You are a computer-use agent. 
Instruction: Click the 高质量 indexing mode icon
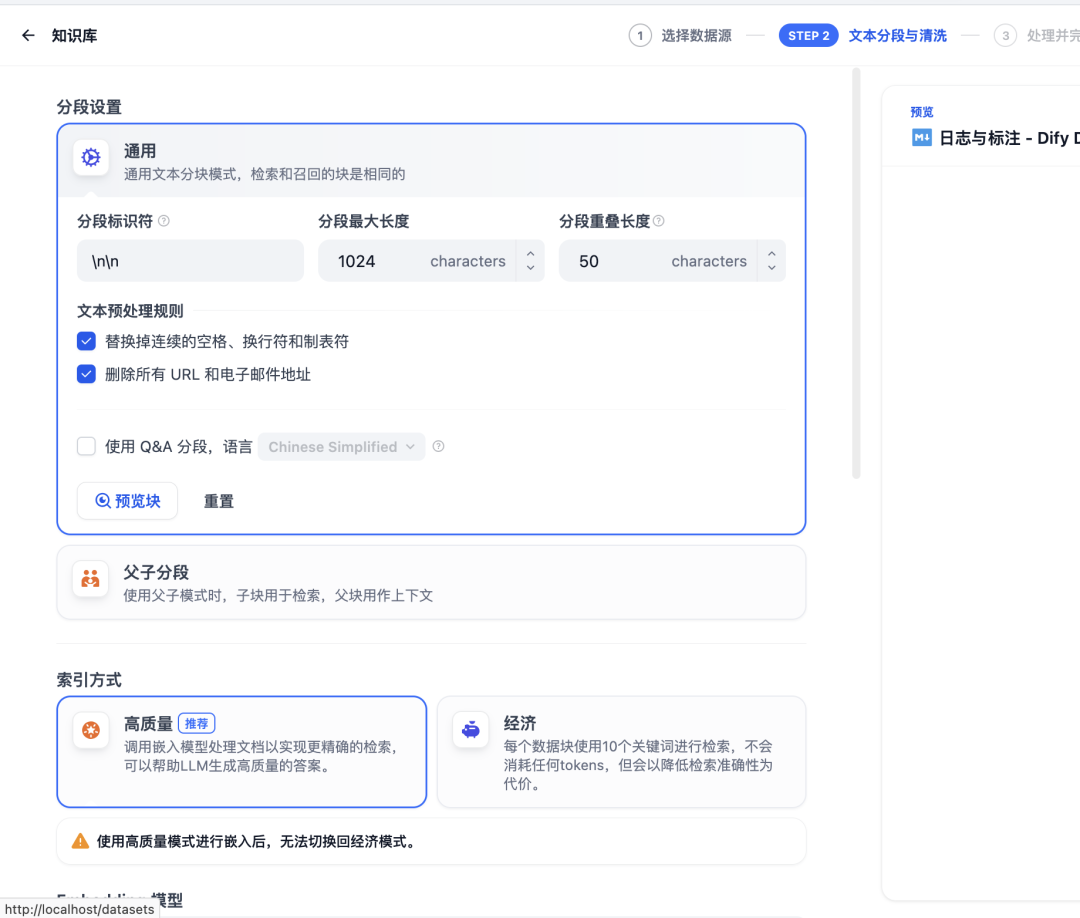(x=90, y=730)
